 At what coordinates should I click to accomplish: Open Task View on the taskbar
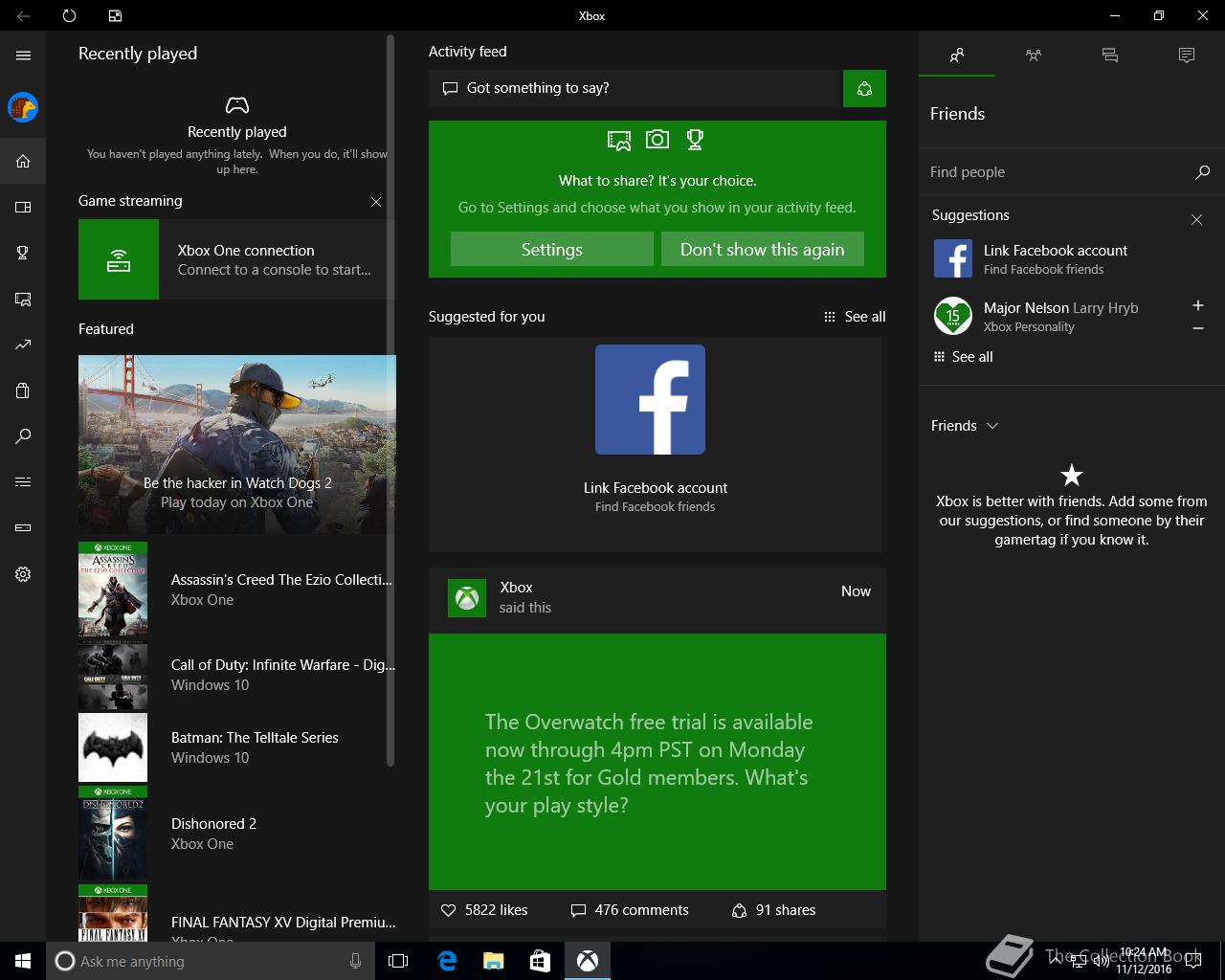coord(398,961)
